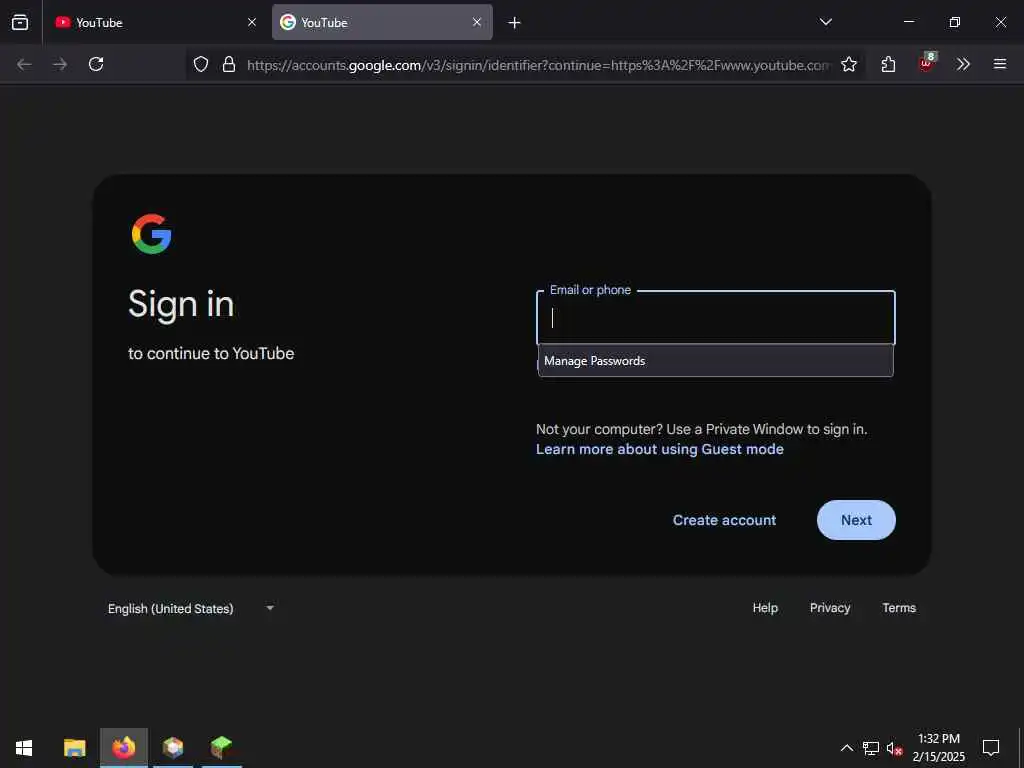Go forward to next page
Viewport: 1024px width, 768px height.
(x=60, y=64)
